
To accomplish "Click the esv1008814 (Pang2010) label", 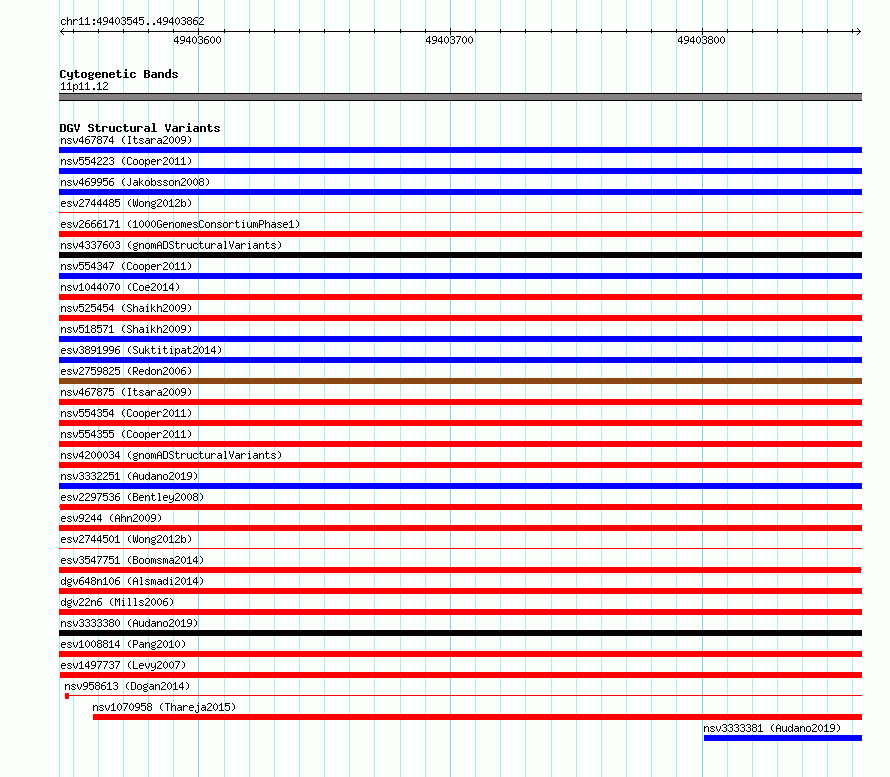I will coord(123,644).
